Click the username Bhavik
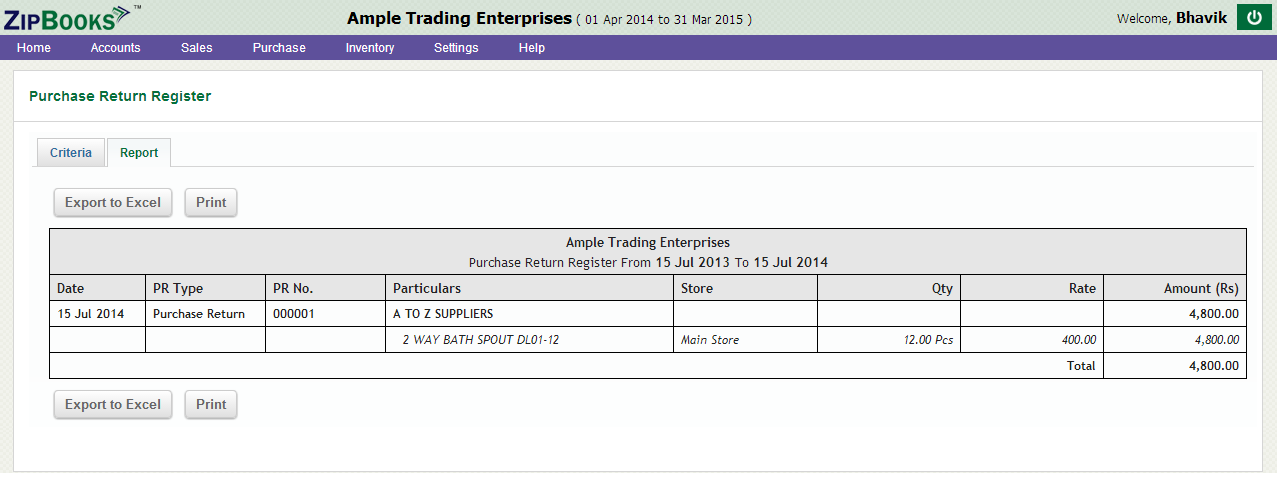Screen dimensions: 1277x492 (1201, 18)
